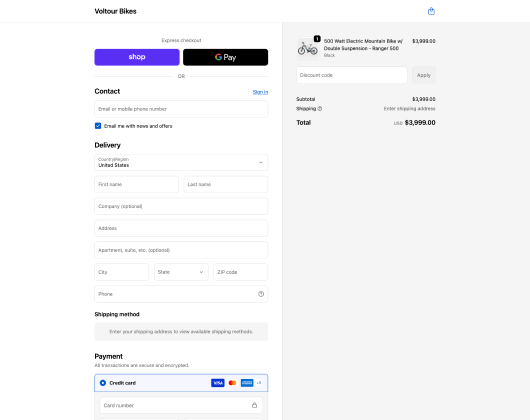The image size is (530, 420).
Task: Click the phone field help icon
Action: pyautogui.click(x=261, y=294)
